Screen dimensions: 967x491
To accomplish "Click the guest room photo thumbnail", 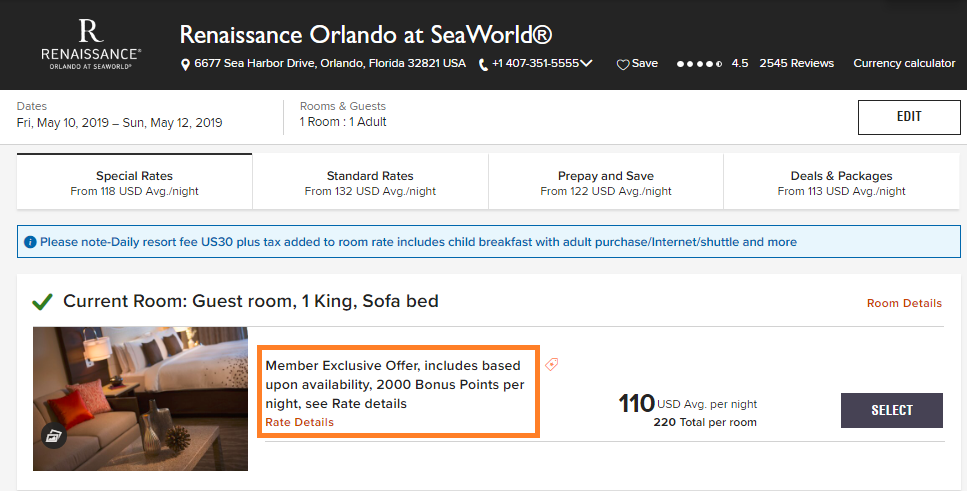I will pyautogui.click(x=141, y=399).
